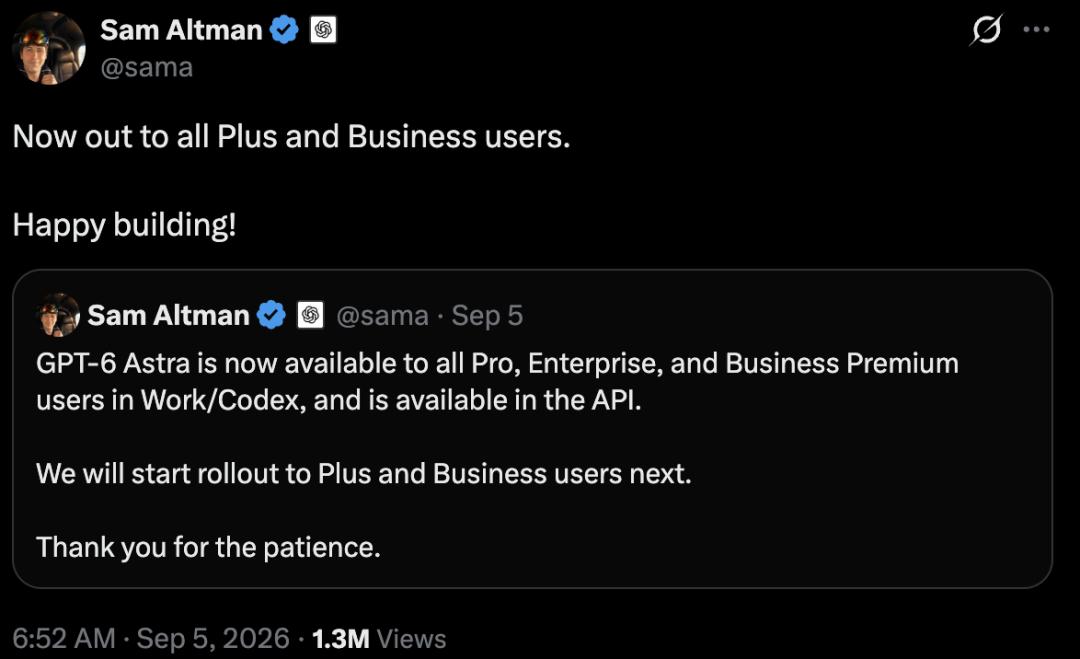The image size is (1080, 659).
Task: Open the quoted GPT-6 Astra tweet text
Action: [x=497, y=381]
